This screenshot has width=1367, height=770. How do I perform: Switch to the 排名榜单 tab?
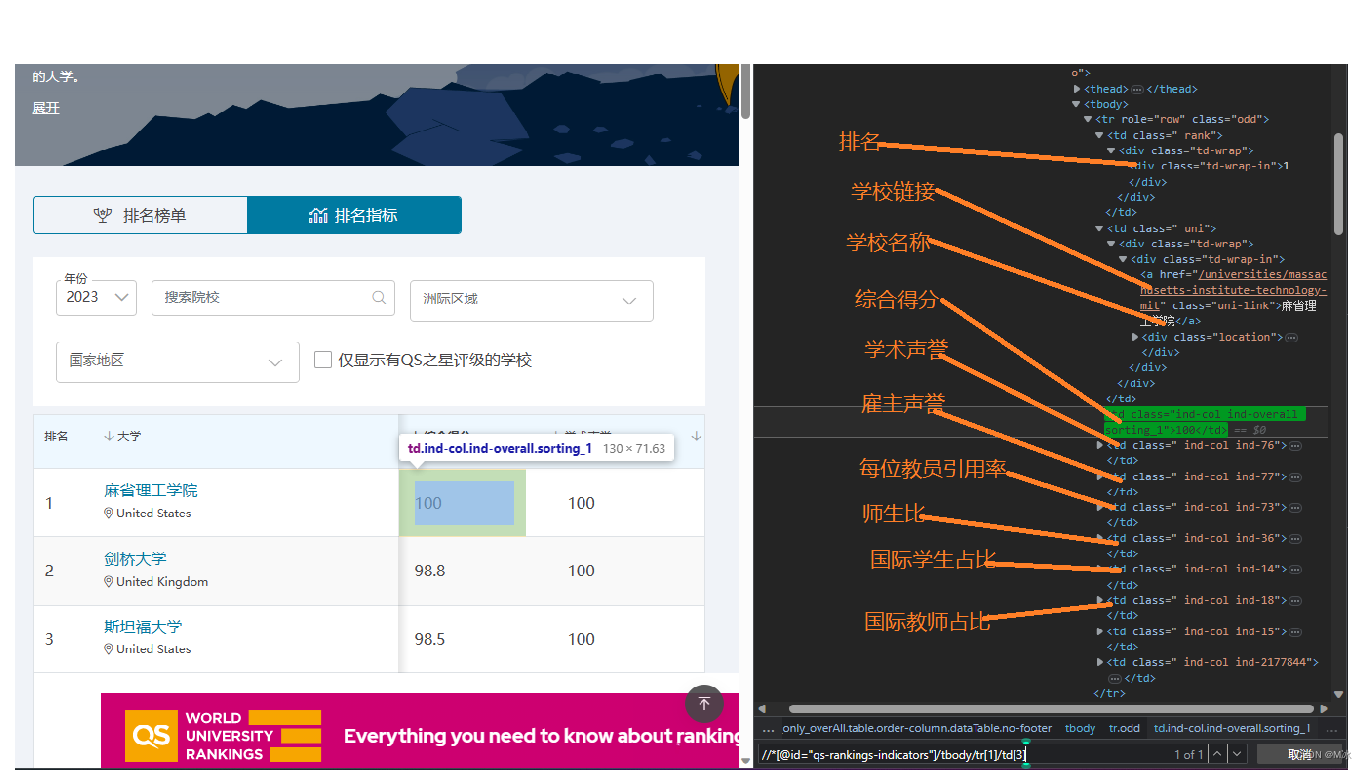click(x=140, y=215)
